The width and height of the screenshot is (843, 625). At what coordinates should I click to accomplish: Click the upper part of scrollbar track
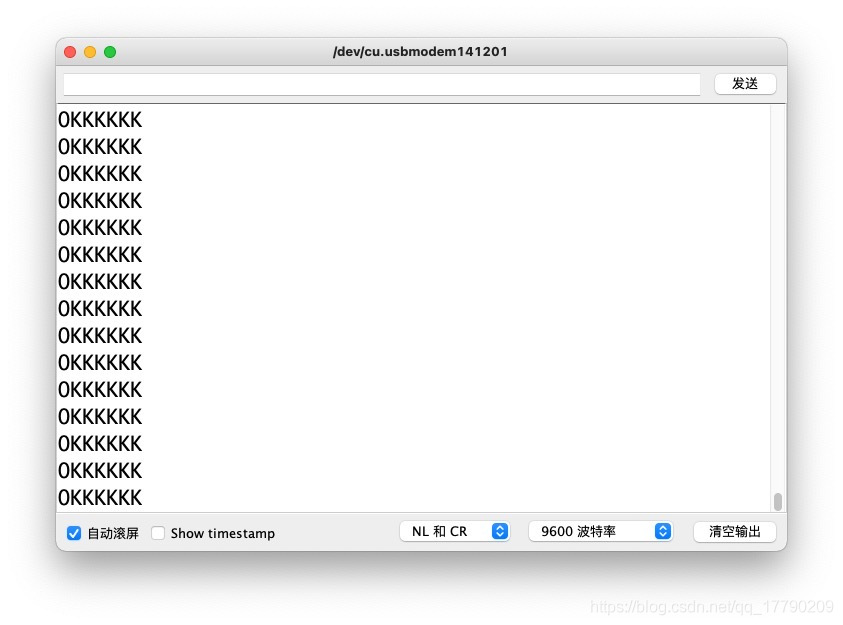pyautogui.click(x=778, y=200)
